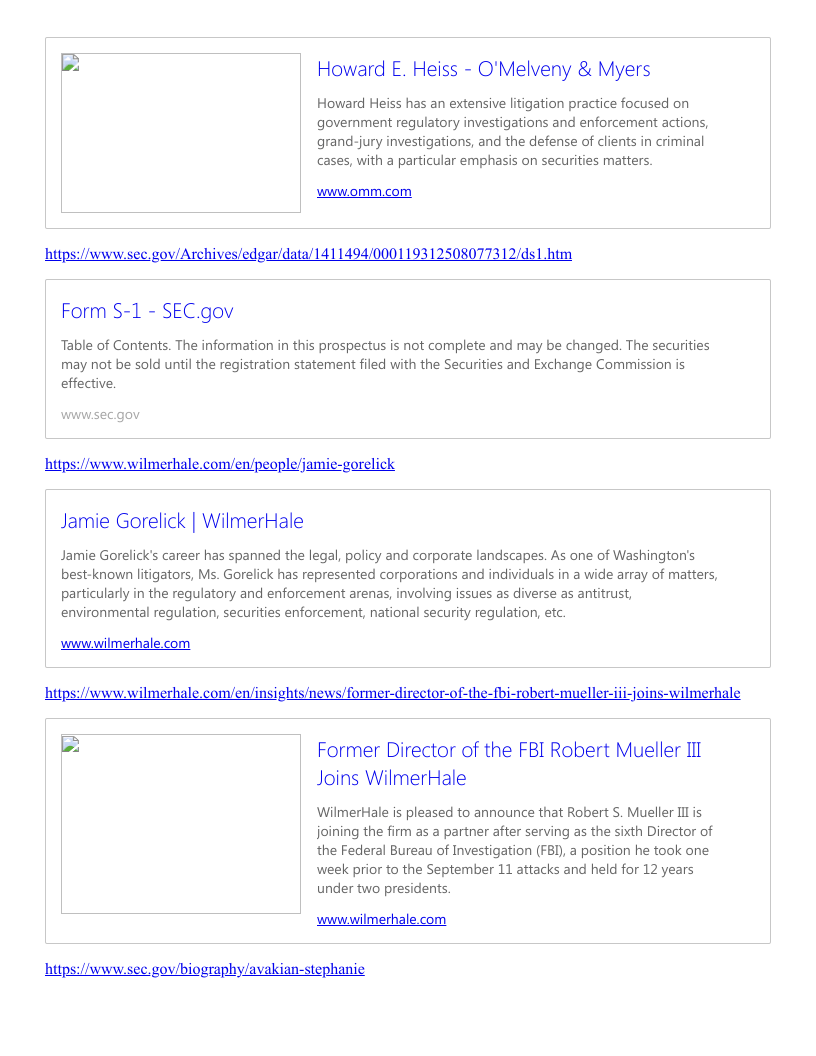Open the Jamie Gorelick | WilmerHale title
This screenshot has width=816, height=1056.
click(x=182, y=521)
